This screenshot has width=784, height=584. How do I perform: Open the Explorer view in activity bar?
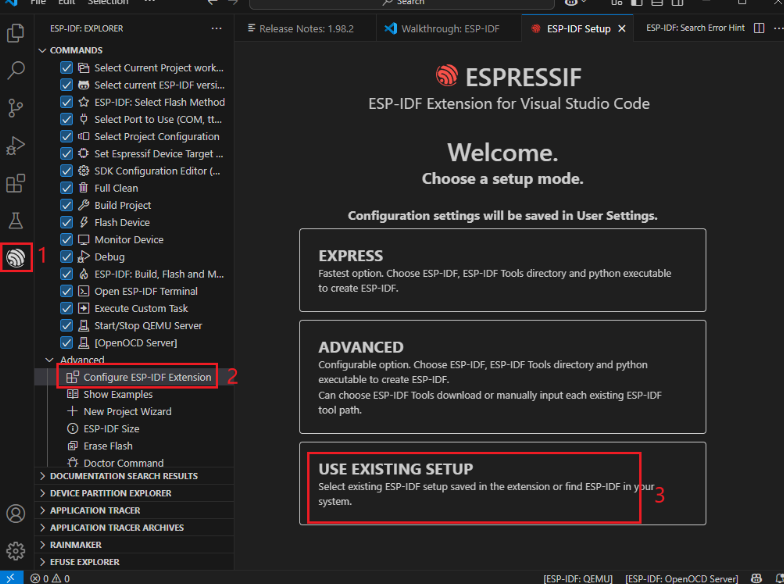tap(16, 33)
